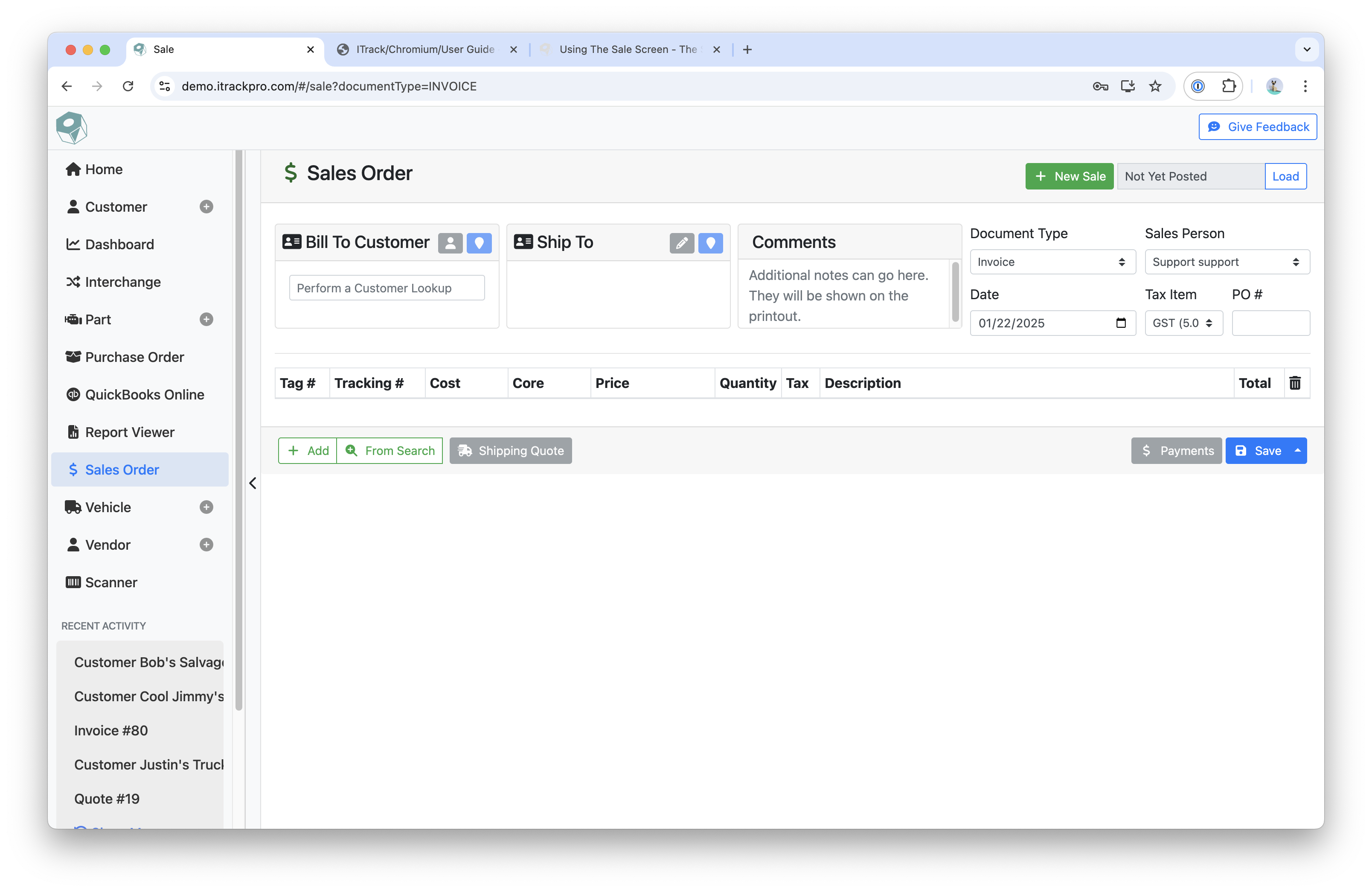Click the plus icon next to Customer

[x=206, y=207]
